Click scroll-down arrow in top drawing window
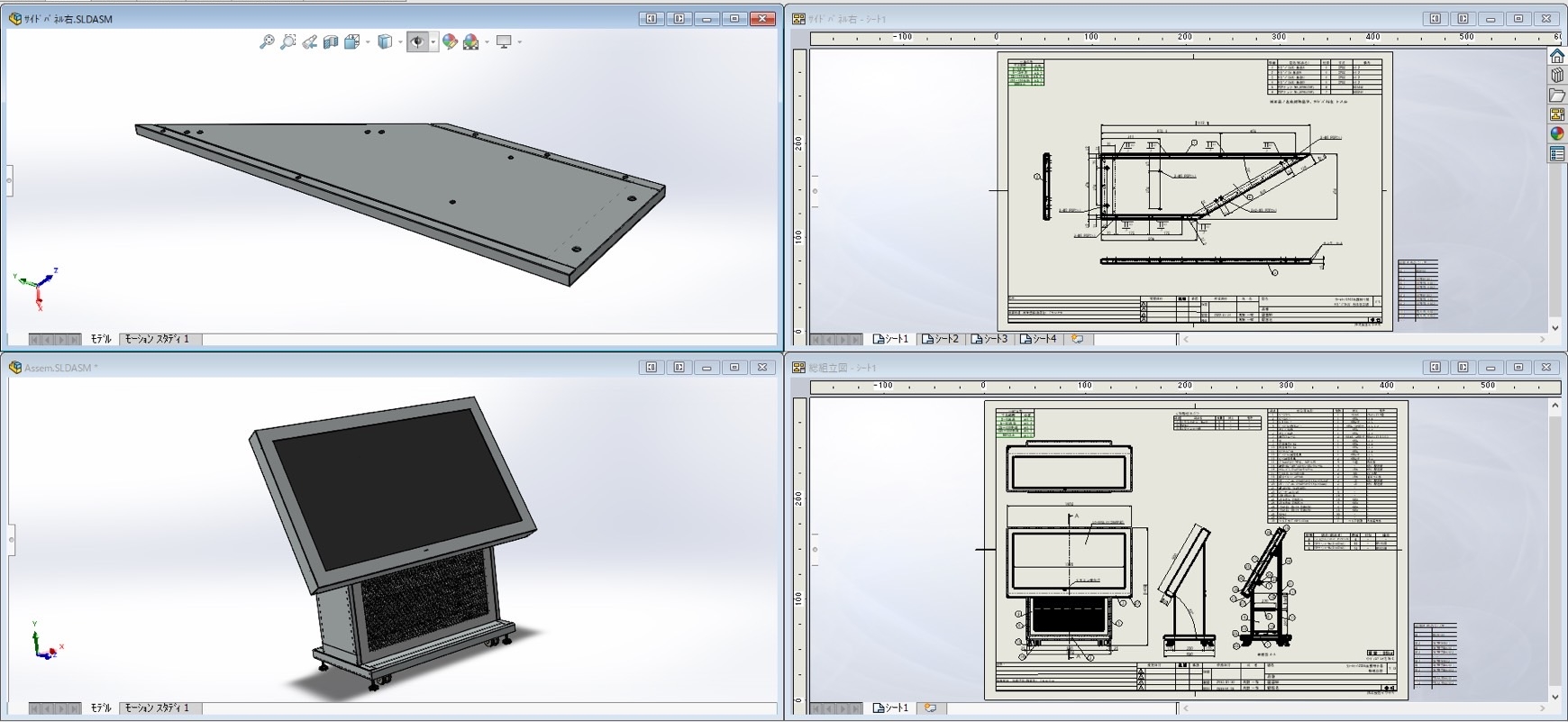Viewport: 1568px width, 722px height. [x=1554, y=327]
